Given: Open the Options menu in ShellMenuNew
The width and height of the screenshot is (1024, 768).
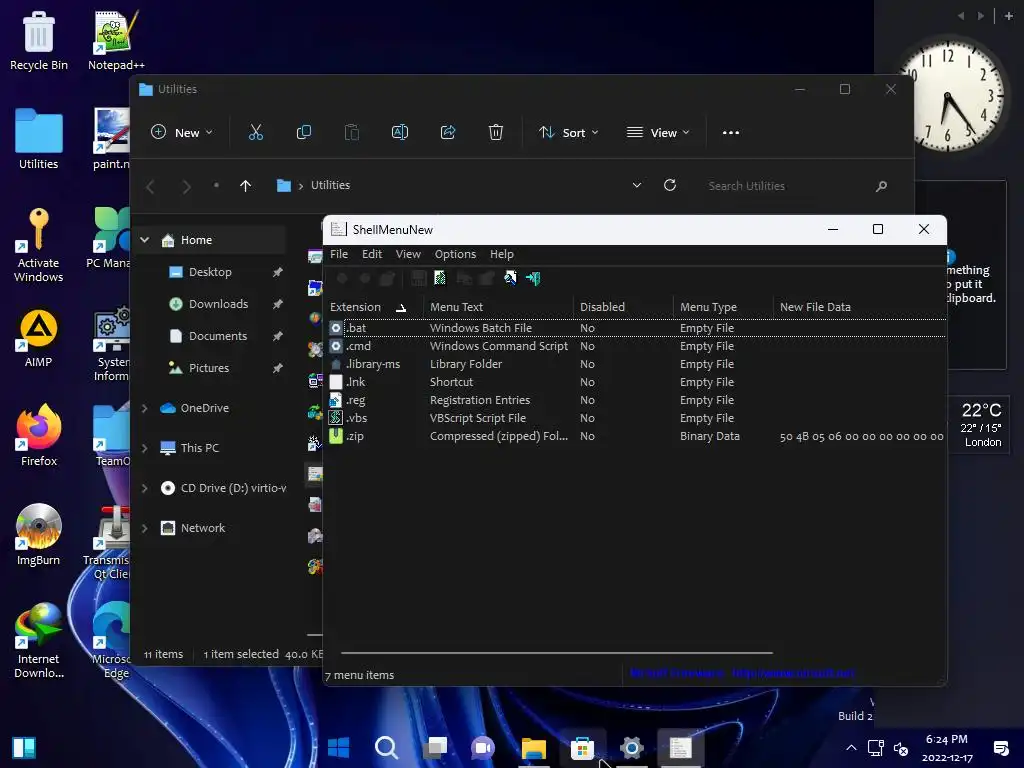Looking at the screenshot, I should [455, 254].
